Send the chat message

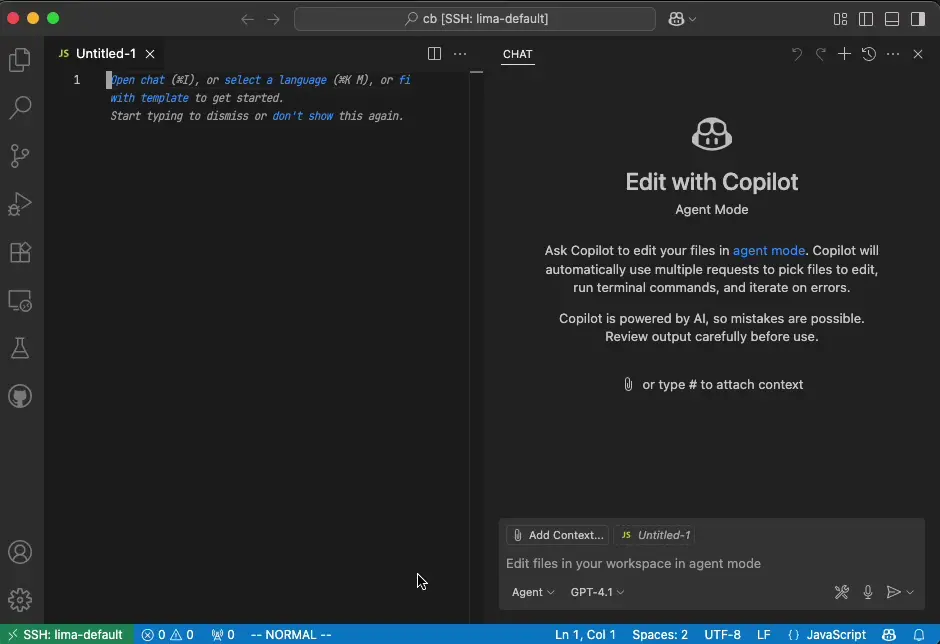(893, 592)
